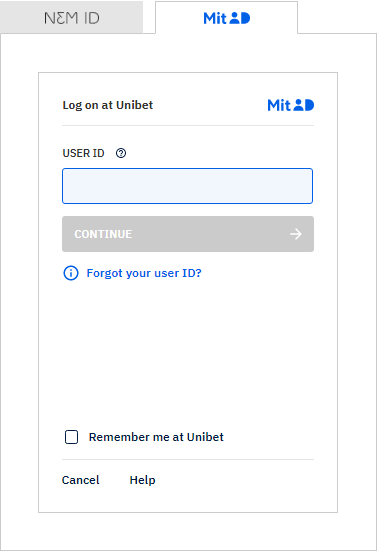Click the MitID logo in the login panel header
Viewport: 377px width, 551px height.
tap(291, 105)
